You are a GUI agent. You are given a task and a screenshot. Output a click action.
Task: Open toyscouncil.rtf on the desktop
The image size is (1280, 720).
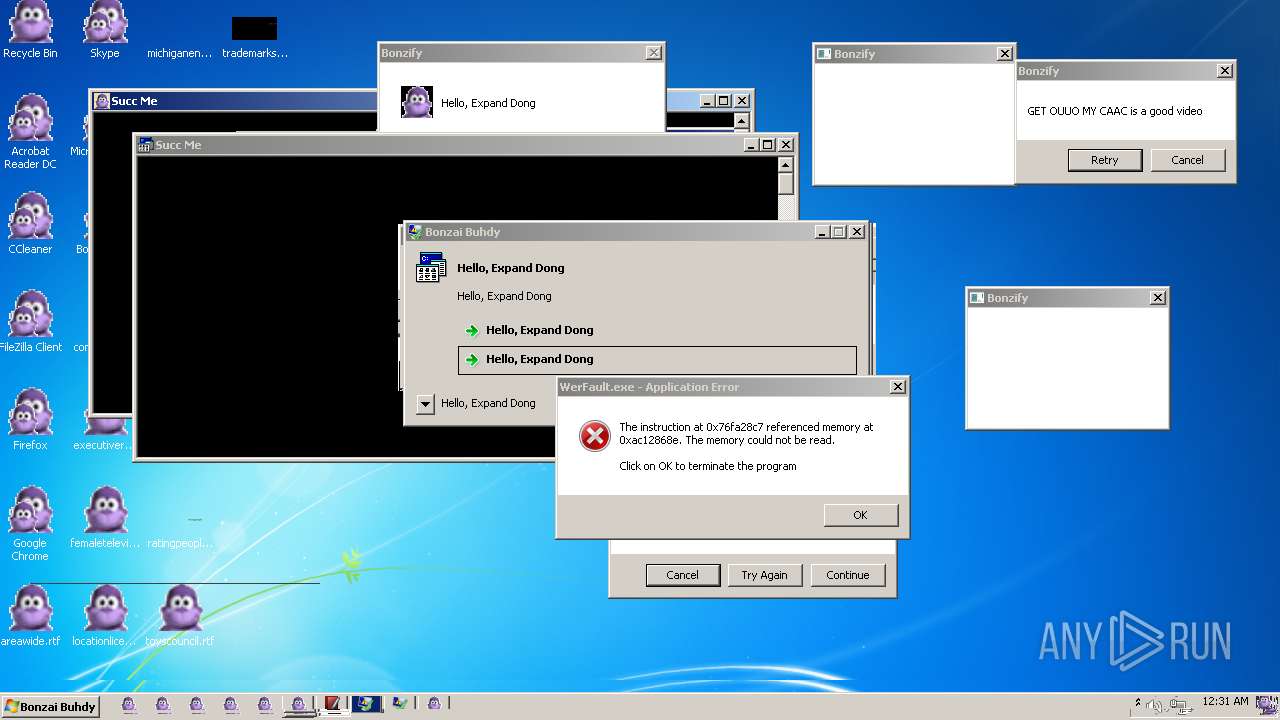coord(180,615)
